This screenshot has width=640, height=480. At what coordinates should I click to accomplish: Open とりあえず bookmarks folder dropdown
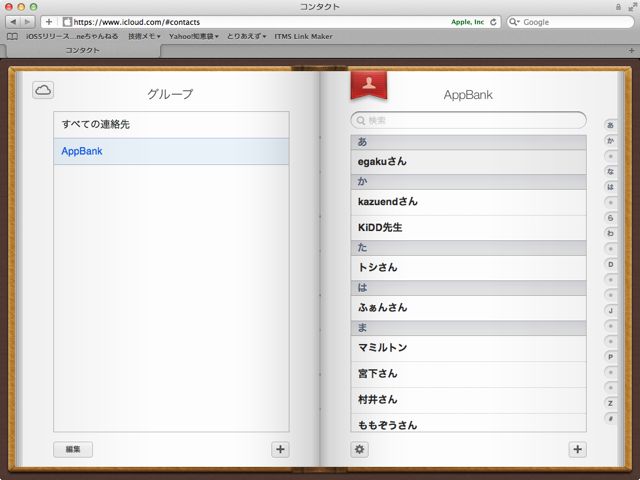pyautogui.click(x=247, y=36)
